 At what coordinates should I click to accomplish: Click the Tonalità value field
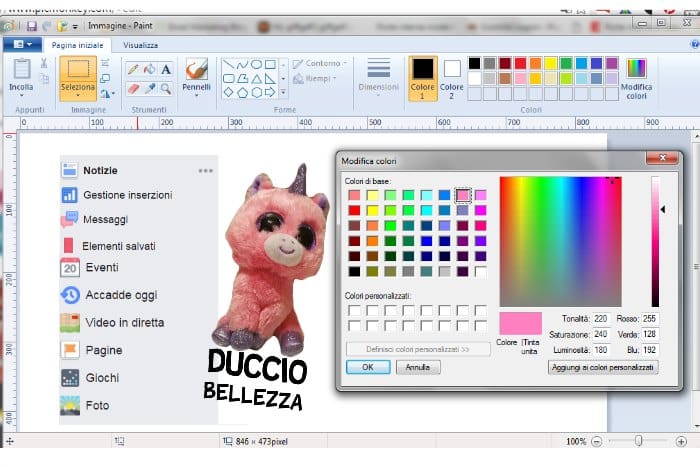[601, 318]
